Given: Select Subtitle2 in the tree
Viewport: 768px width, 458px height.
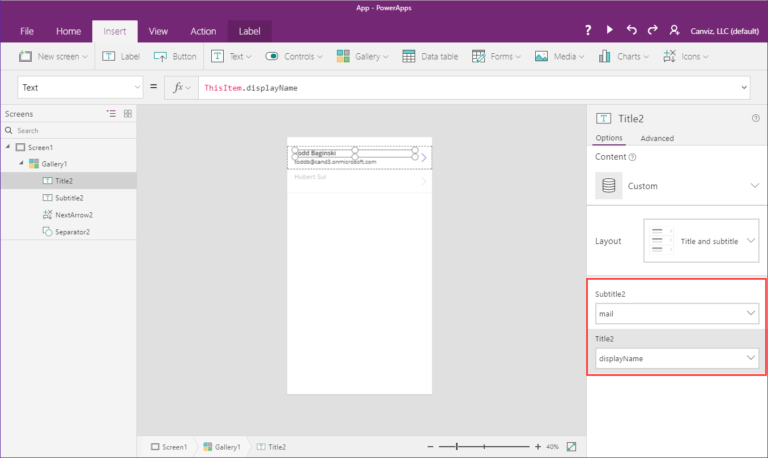Looking at the screenshot, I should click(69, 198).
